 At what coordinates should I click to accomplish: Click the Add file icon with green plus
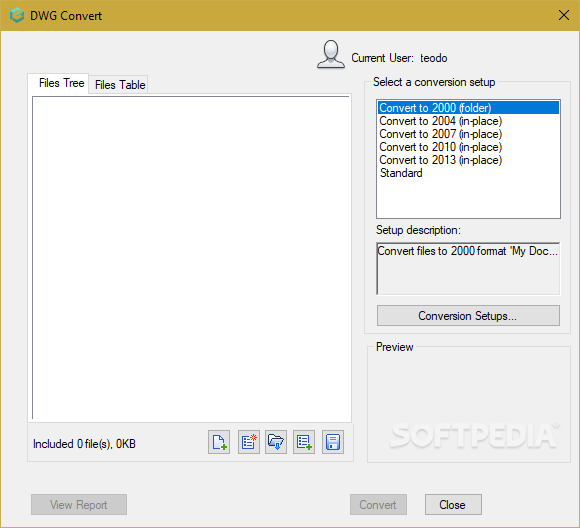coord(219,442)
